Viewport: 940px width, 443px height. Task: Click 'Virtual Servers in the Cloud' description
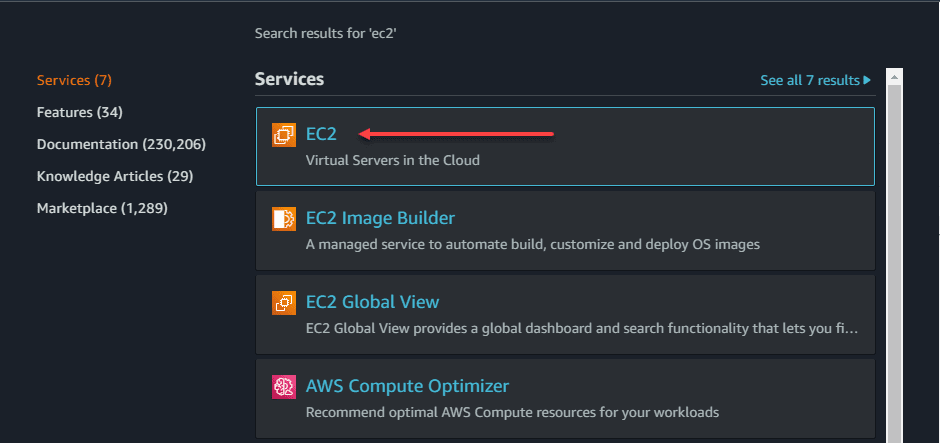pos(392,160)
